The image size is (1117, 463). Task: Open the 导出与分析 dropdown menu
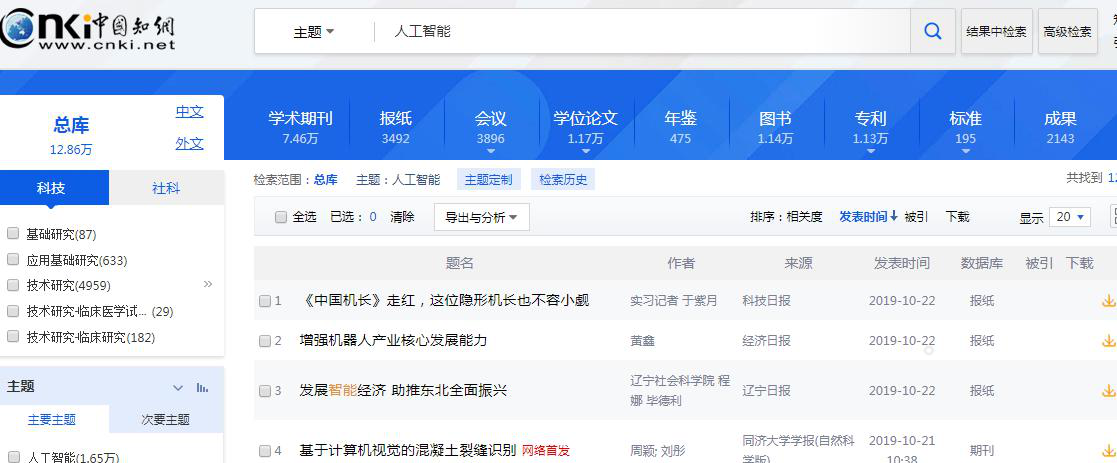coord(482,217)
